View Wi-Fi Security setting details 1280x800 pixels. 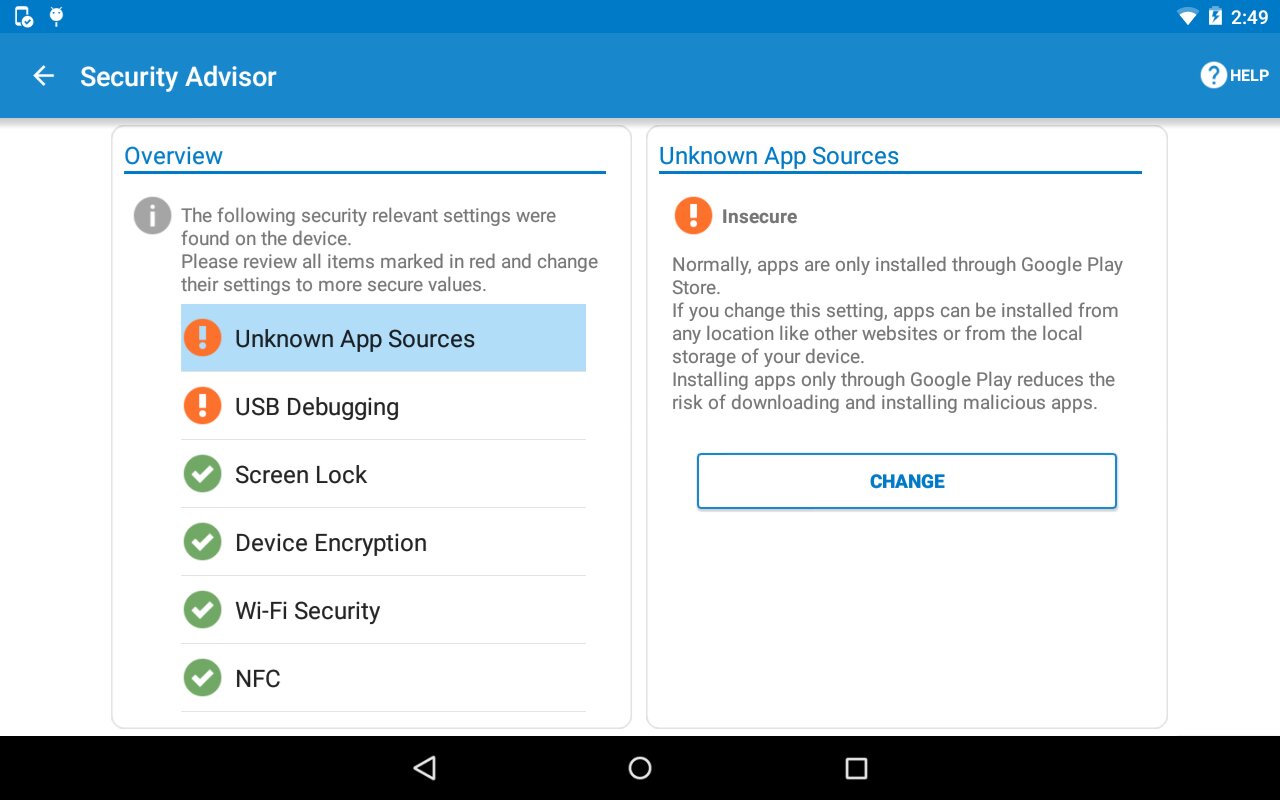(x=383, y=610)
